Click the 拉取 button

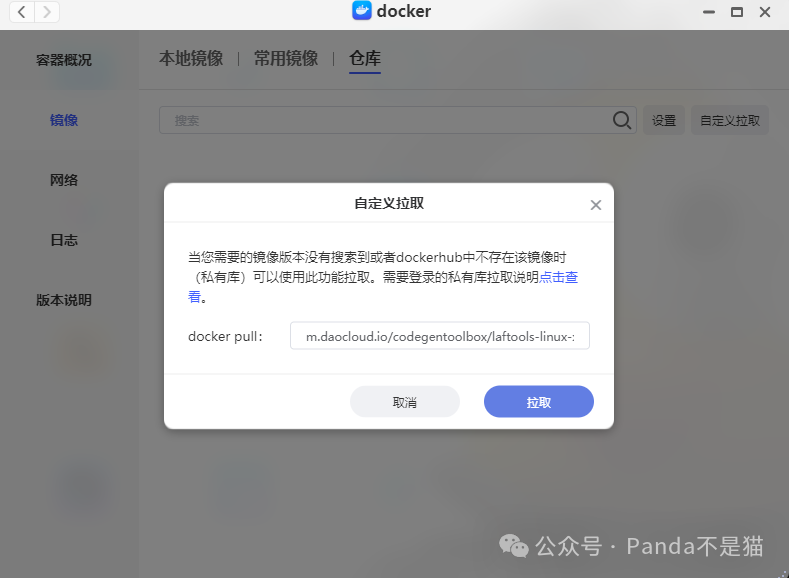tap(538, 401)
